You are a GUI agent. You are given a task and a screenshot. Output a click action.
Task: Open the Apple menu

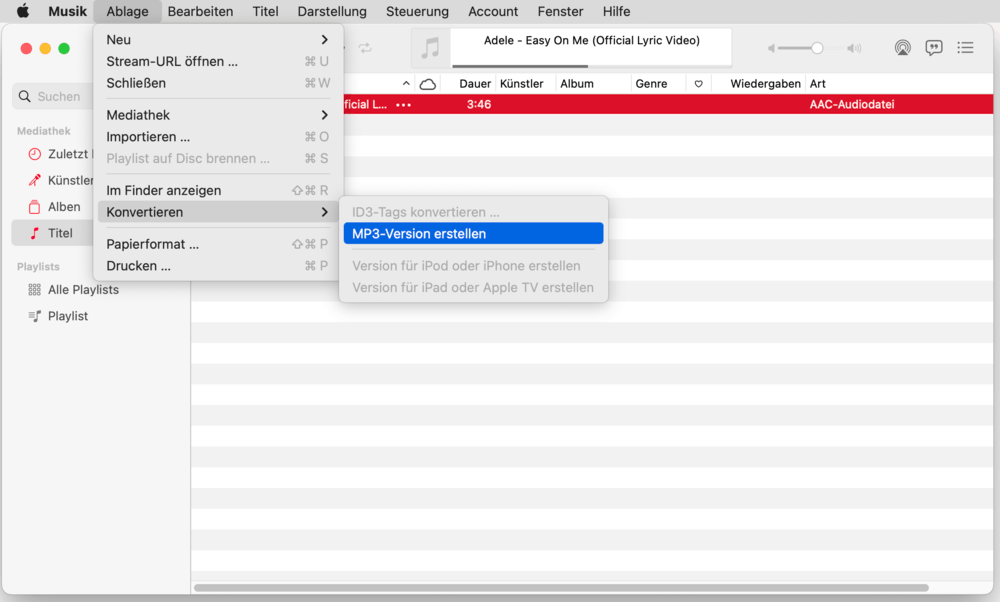click(23, 11)
